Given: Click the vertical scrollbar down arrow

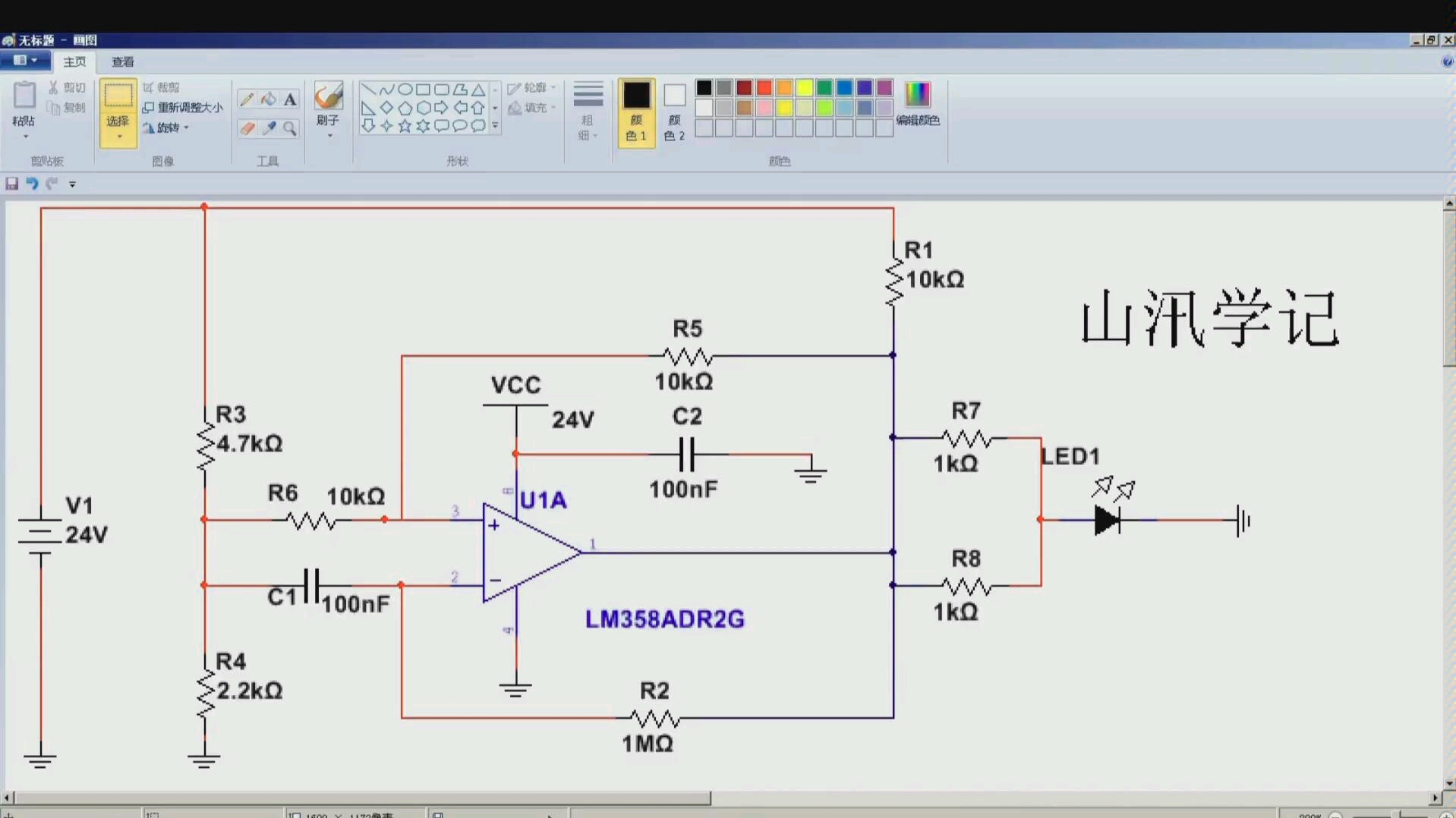Looking at the screenshot, I should click(1449, 783).
